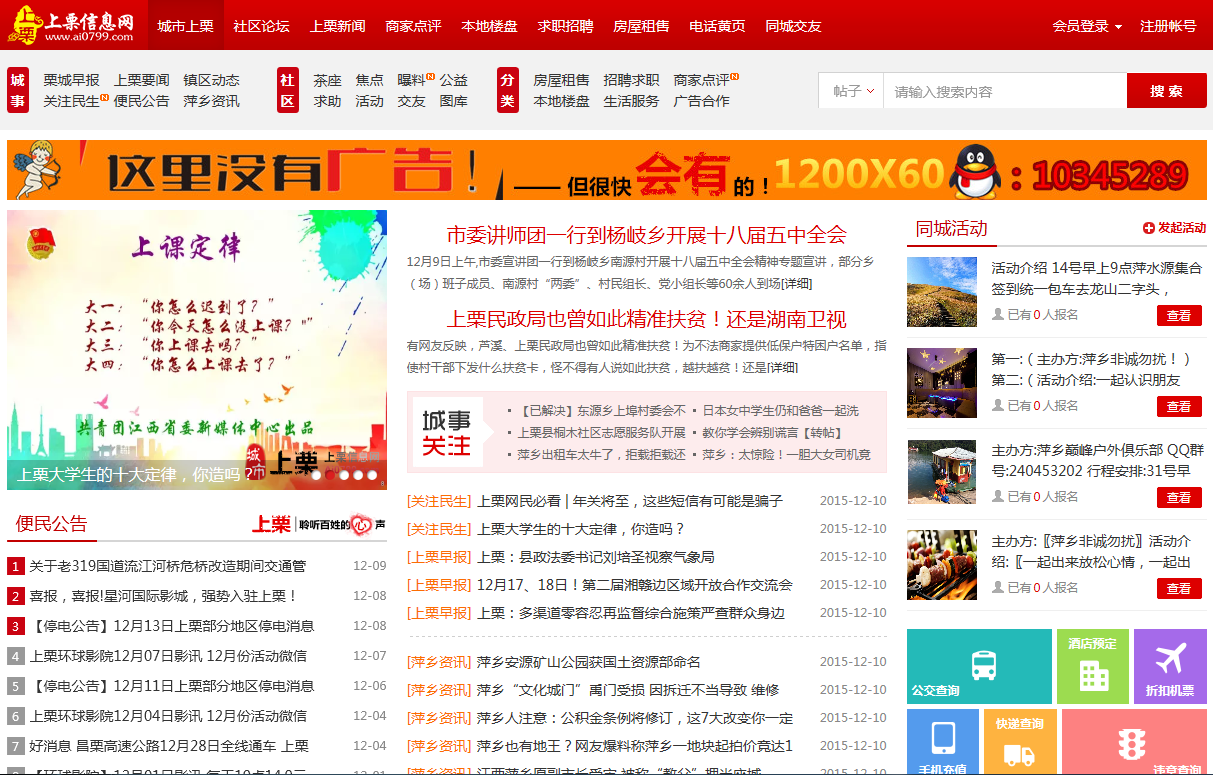This screenshot has height=775, width=1213.
Task: Open the 公交查询 bus tile
Action: point(979,666)
